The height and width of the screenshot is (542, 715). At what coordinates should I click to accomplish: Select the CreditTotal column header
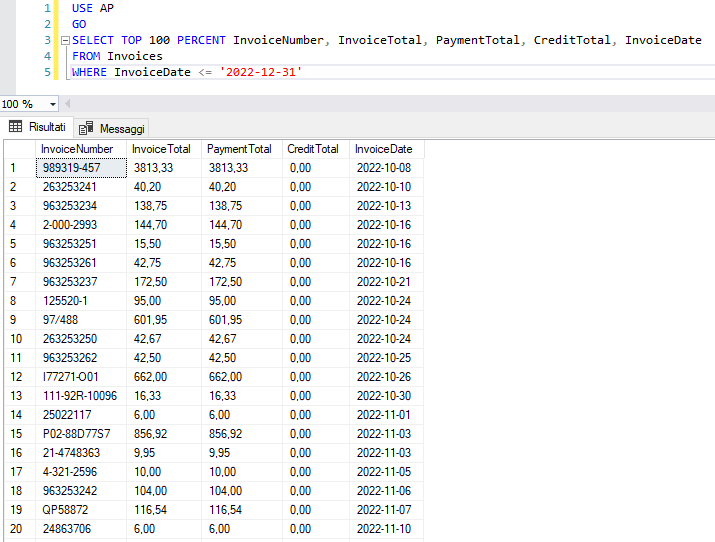click(x=316, y=149)
